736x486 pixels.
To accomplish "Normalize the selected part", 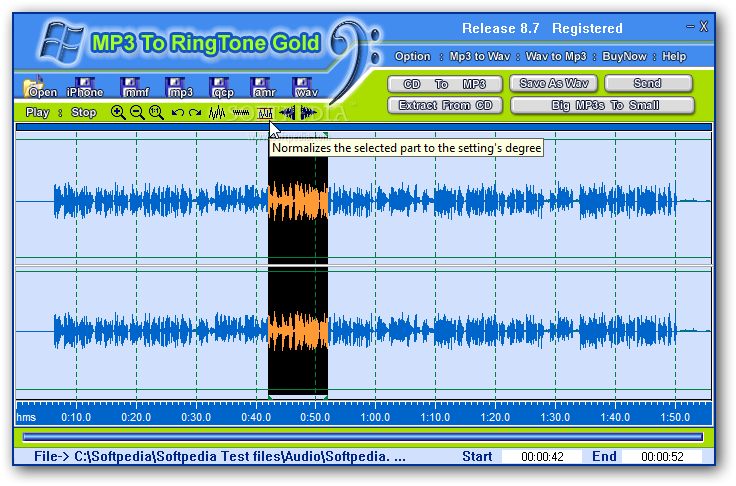I will point(265,113).
